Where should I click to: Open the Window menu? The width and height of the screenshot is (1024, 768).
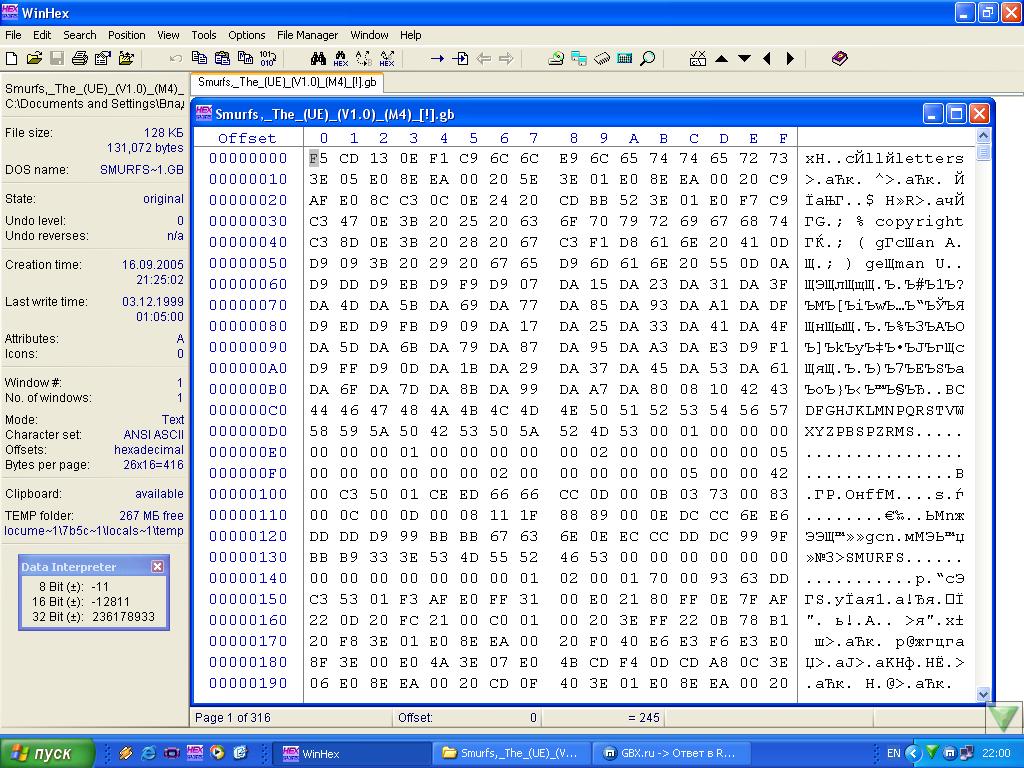[x=369, y=35]
